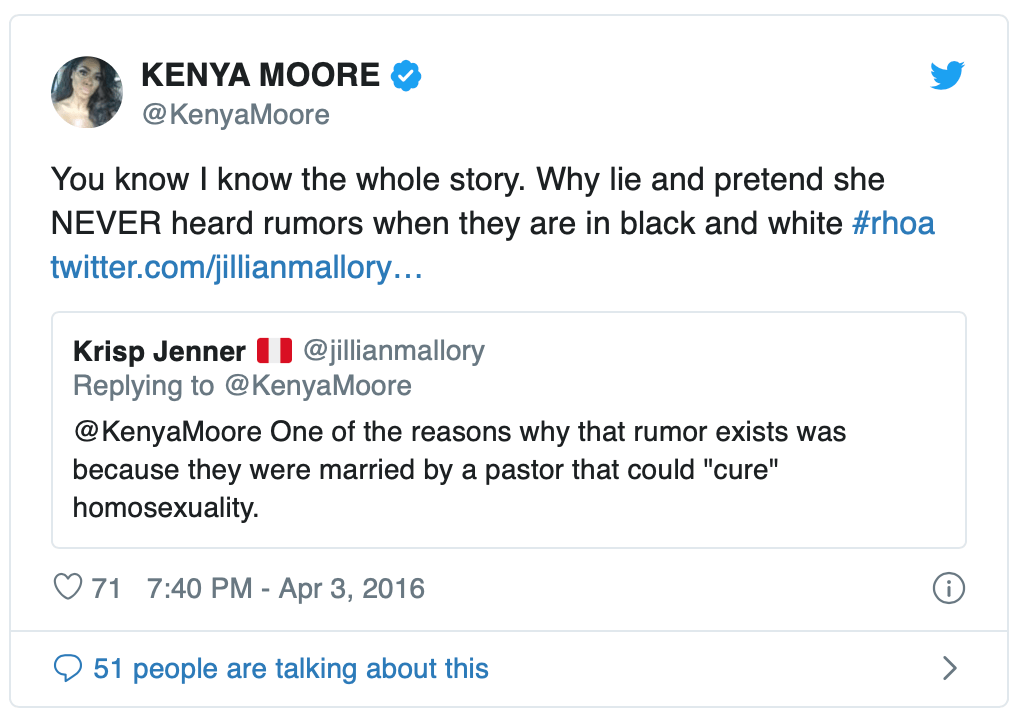Click the KENYA MOORE display name
This screenshot has width=1018, height=722.
(261, 75)
